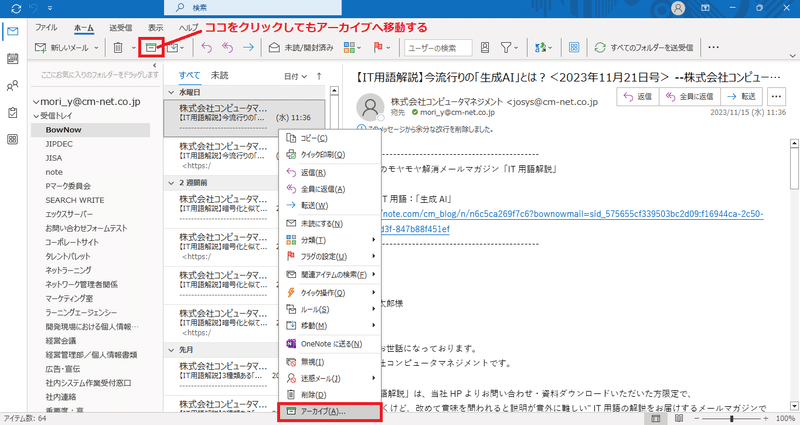This screenshot has width=800, height=425.
Task: Click the 転送 button in the reading pane
Action: click(x=741, y=96)
